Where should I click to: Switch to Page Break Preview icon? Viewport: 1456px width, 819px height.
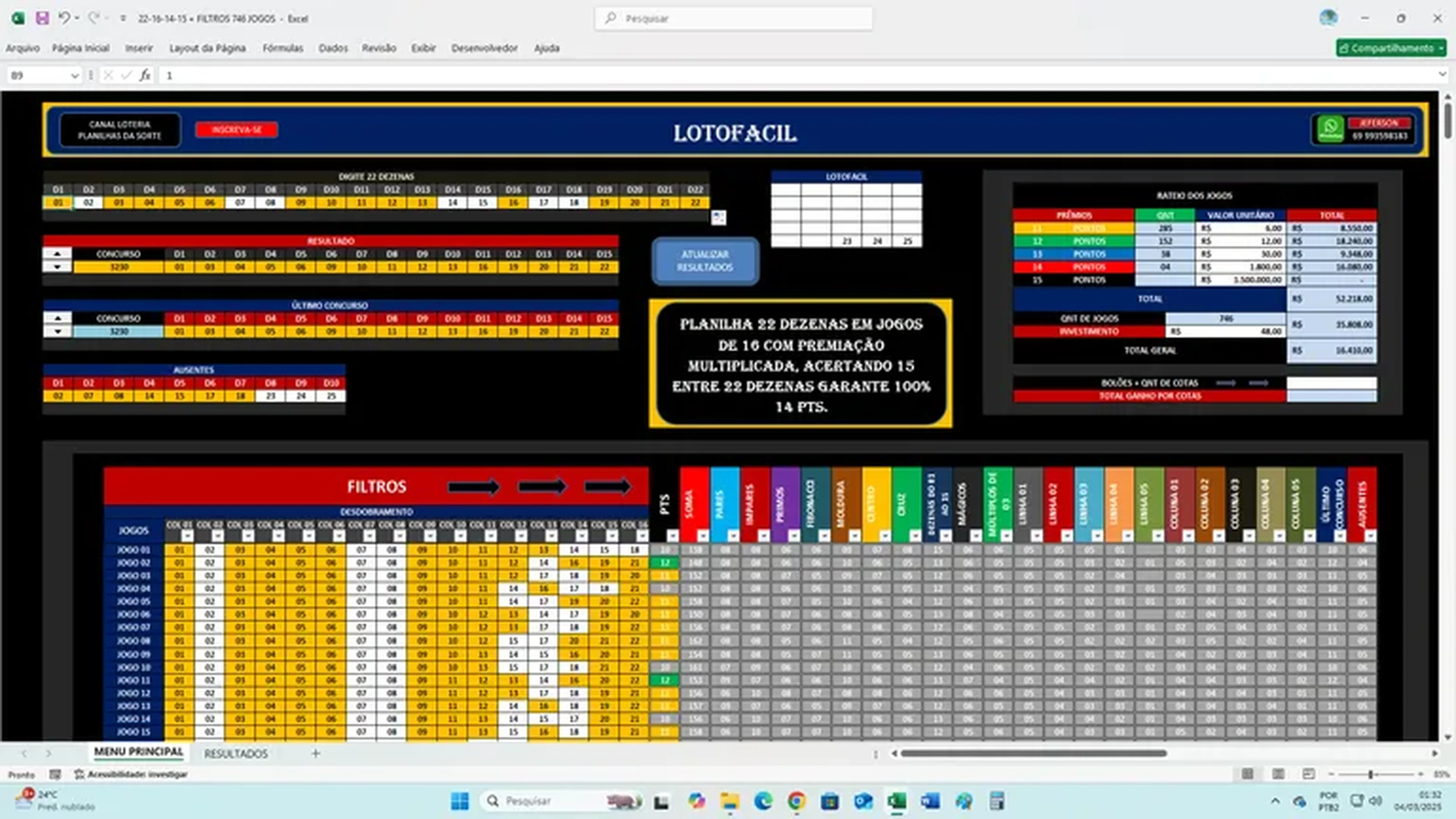click(x=1309, y=774)
